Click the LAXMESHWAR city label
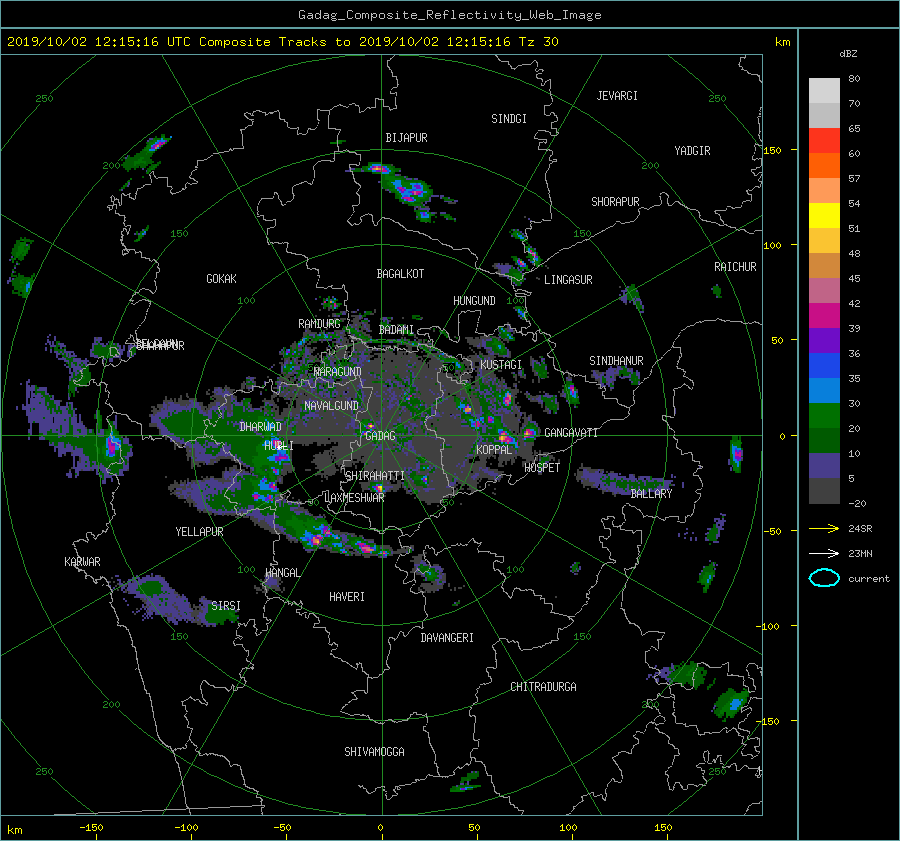The height and width of the screenshot is (841, 900). coord(354,498)
